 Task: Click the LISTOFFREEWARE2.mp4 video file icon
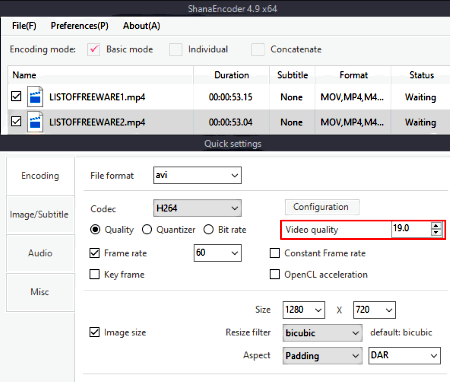(35, 122)
